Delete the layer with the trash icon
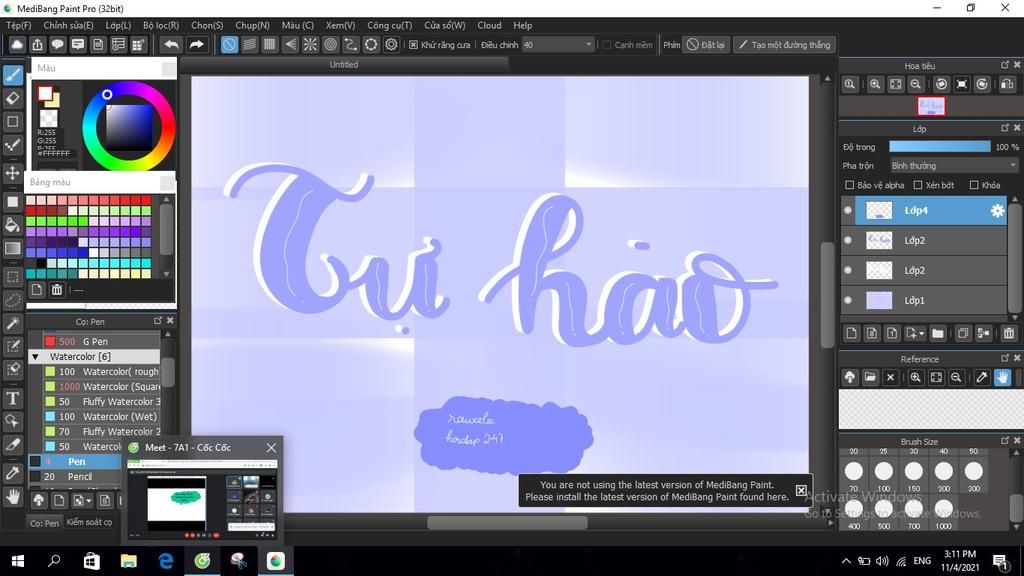This screenshot has width=1024, height=576. click(x=1008, y=333)
